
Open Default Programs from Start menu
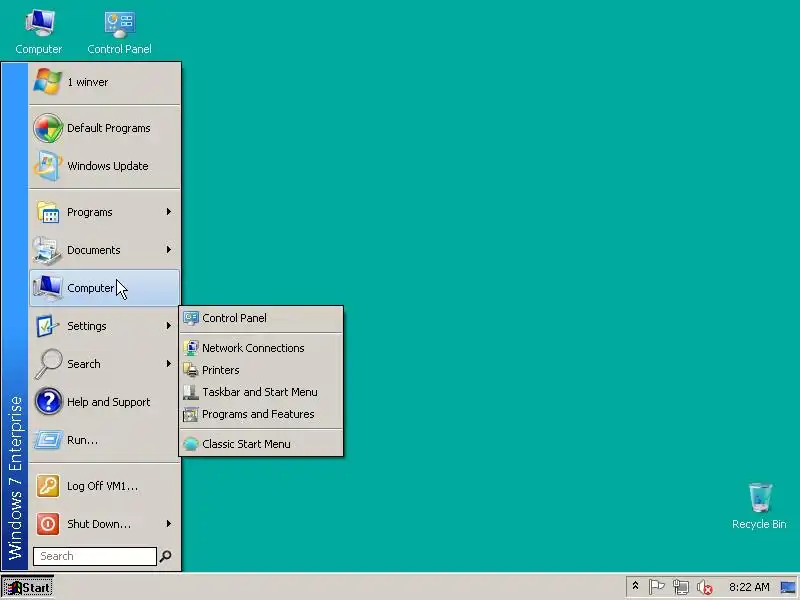click(105, 128)
